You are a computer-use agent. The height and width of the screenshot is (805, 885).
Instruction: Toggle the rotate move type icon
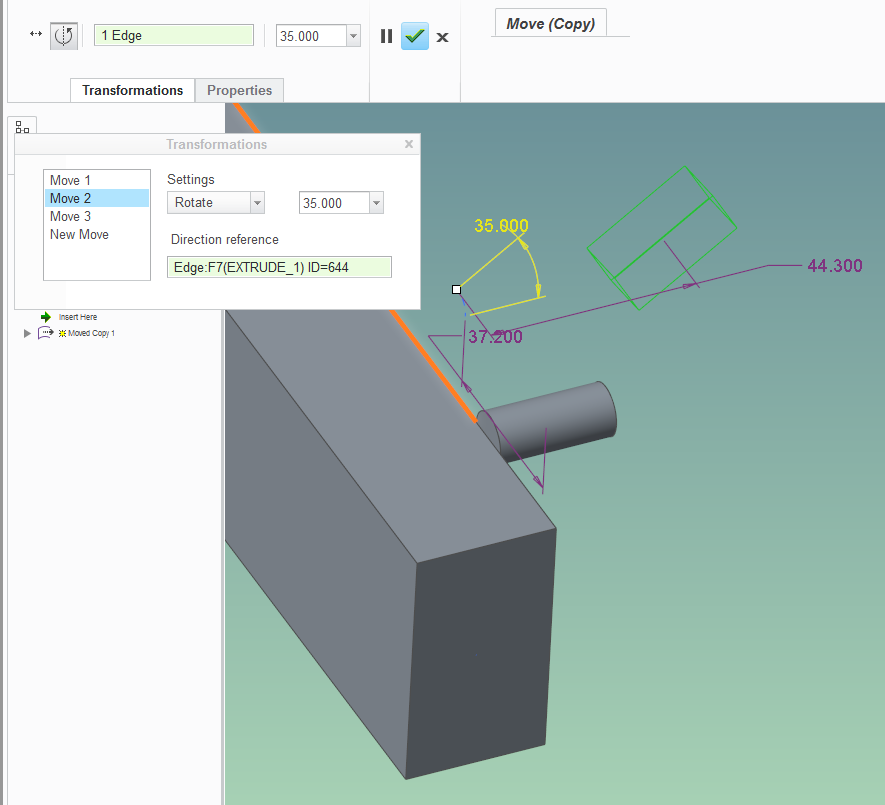64,36
